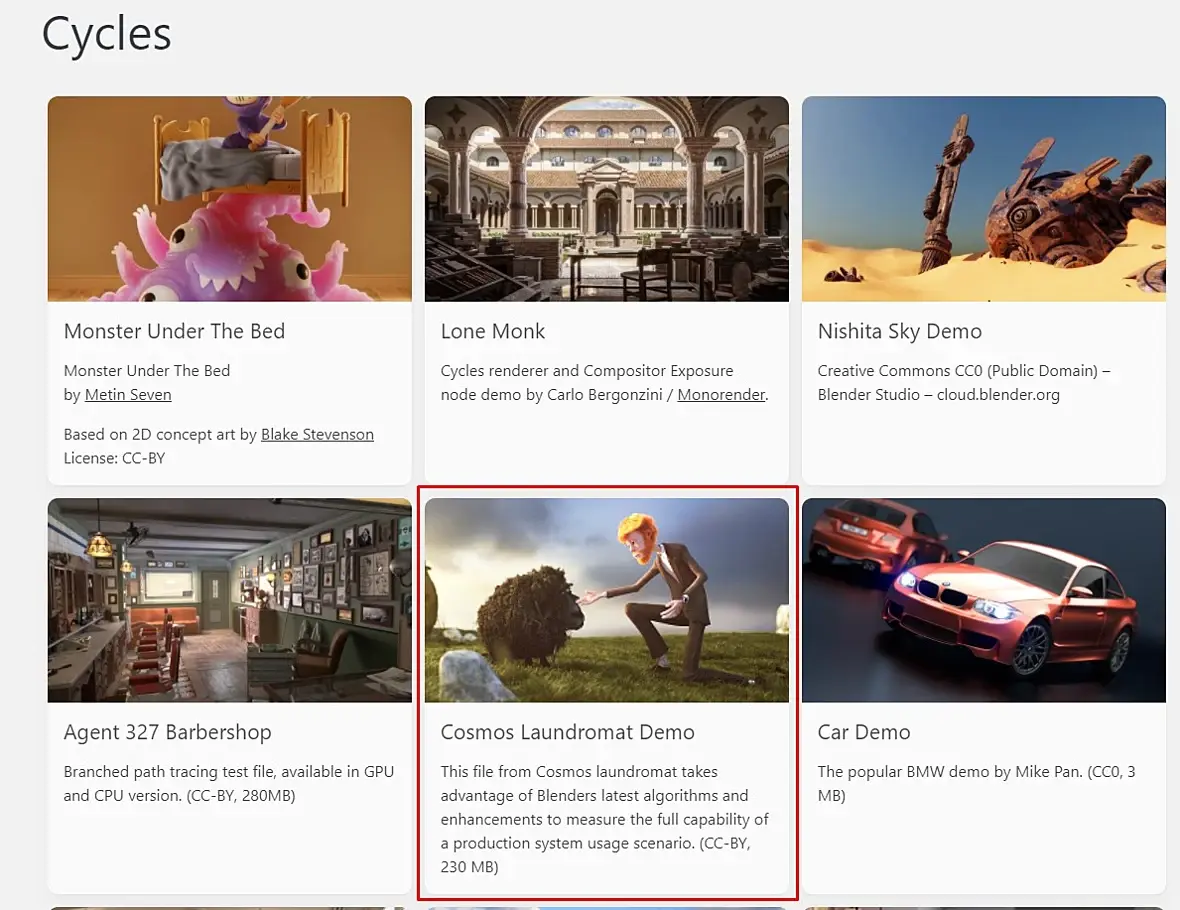Click the popular BMW demo description
This screenshot has height=910, width=1180.
click(x=976, y=784)
